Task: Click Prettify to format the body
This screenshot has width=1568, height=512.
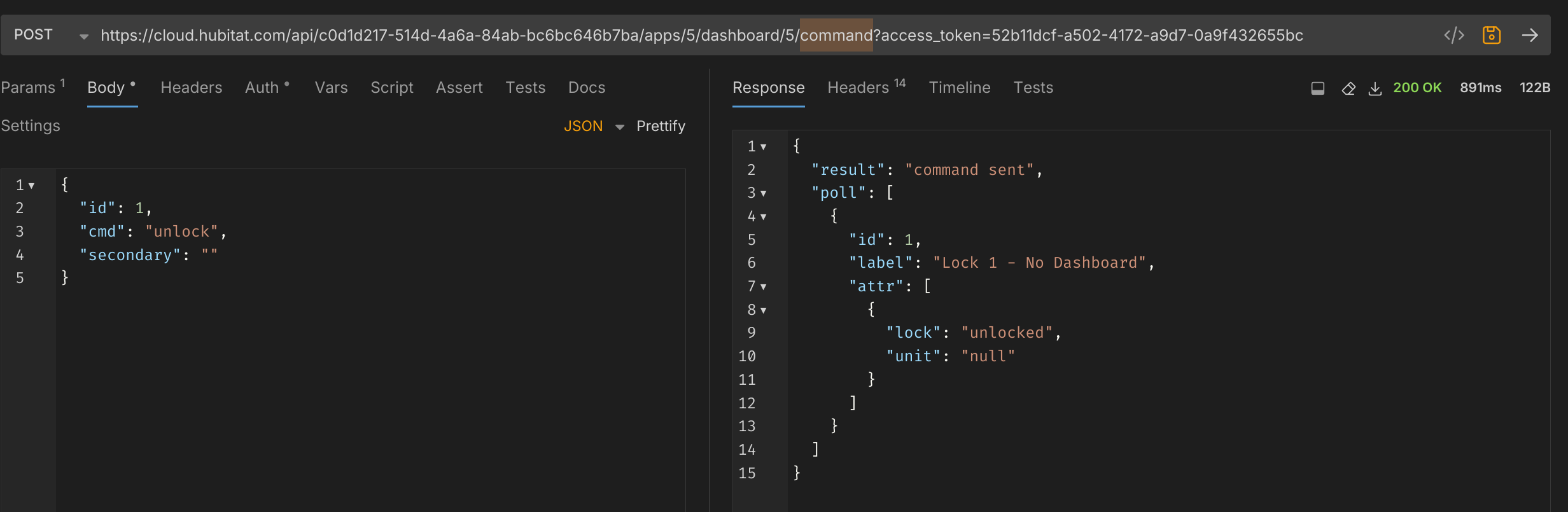Action: coord(661,126)
